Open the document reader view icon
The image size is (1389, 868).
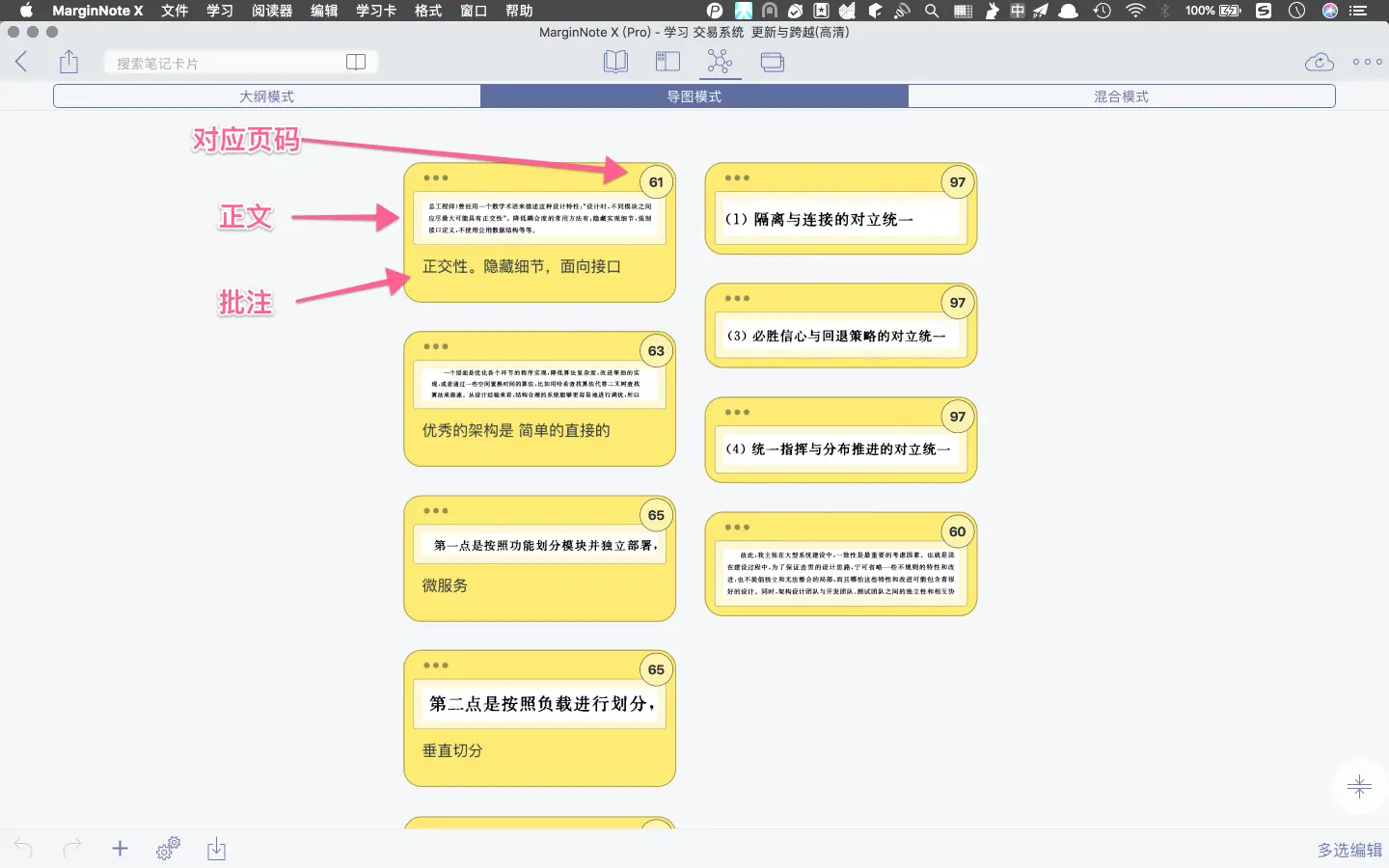(x=615, y=63)
